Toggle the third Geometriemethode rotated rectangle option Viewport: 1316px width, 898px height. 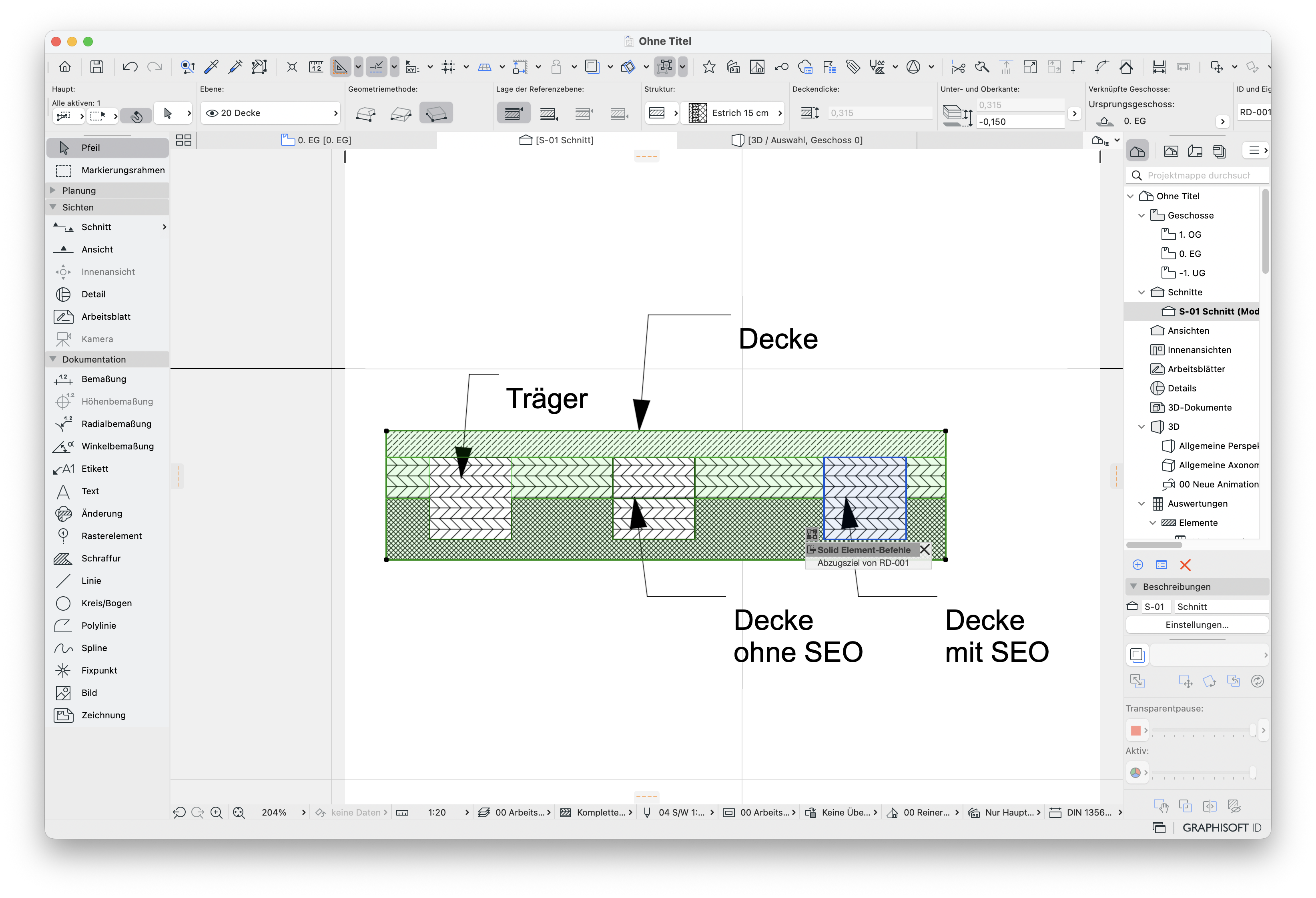(x=436, y=113)
